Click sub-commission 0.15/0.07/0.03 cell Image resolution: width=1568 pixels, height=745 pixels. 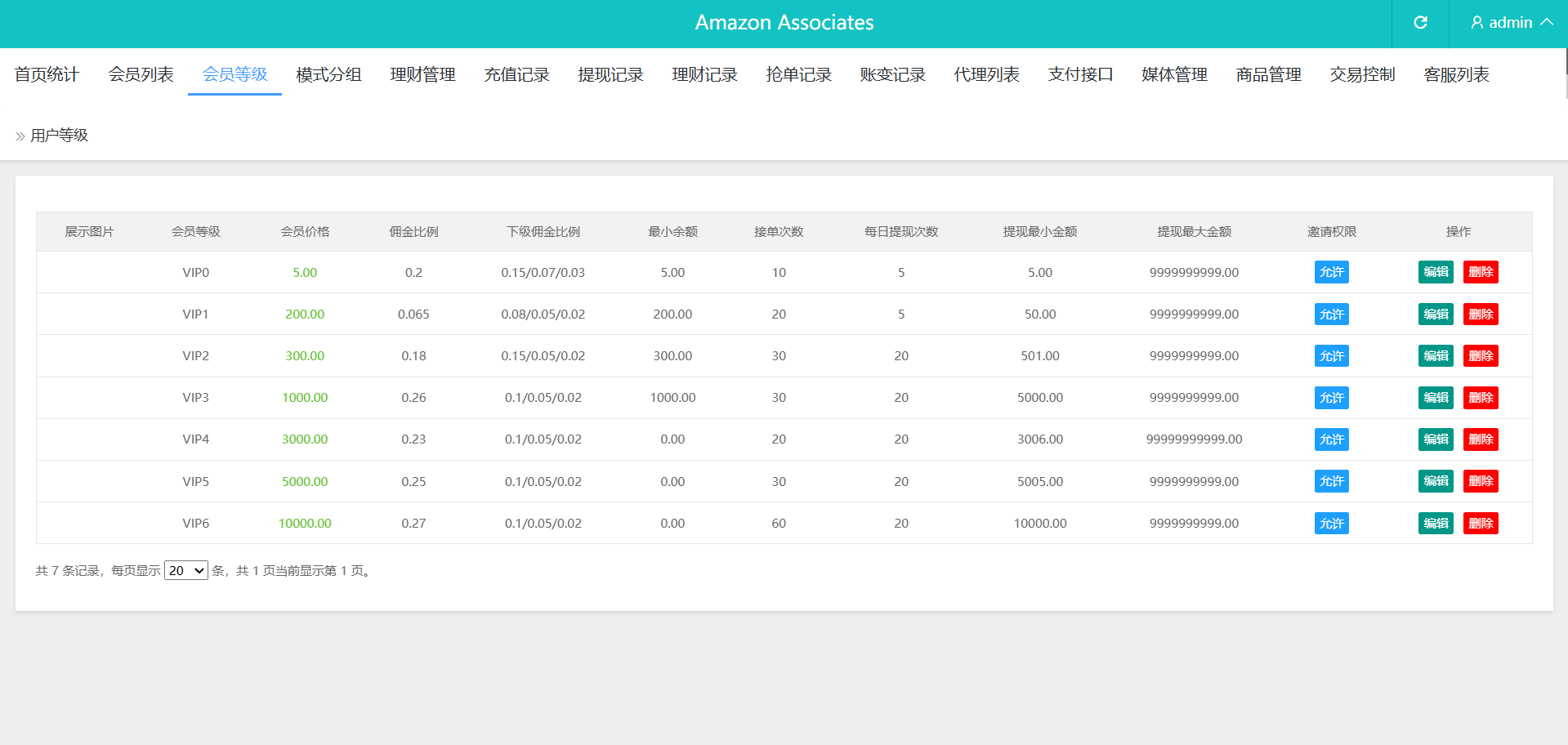(x=543, y=272)
